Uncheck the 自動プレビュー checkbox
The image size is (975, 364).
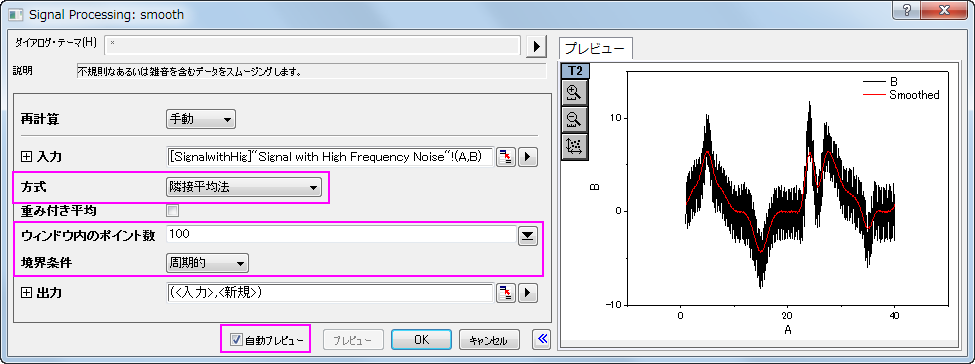coord(236,340)
